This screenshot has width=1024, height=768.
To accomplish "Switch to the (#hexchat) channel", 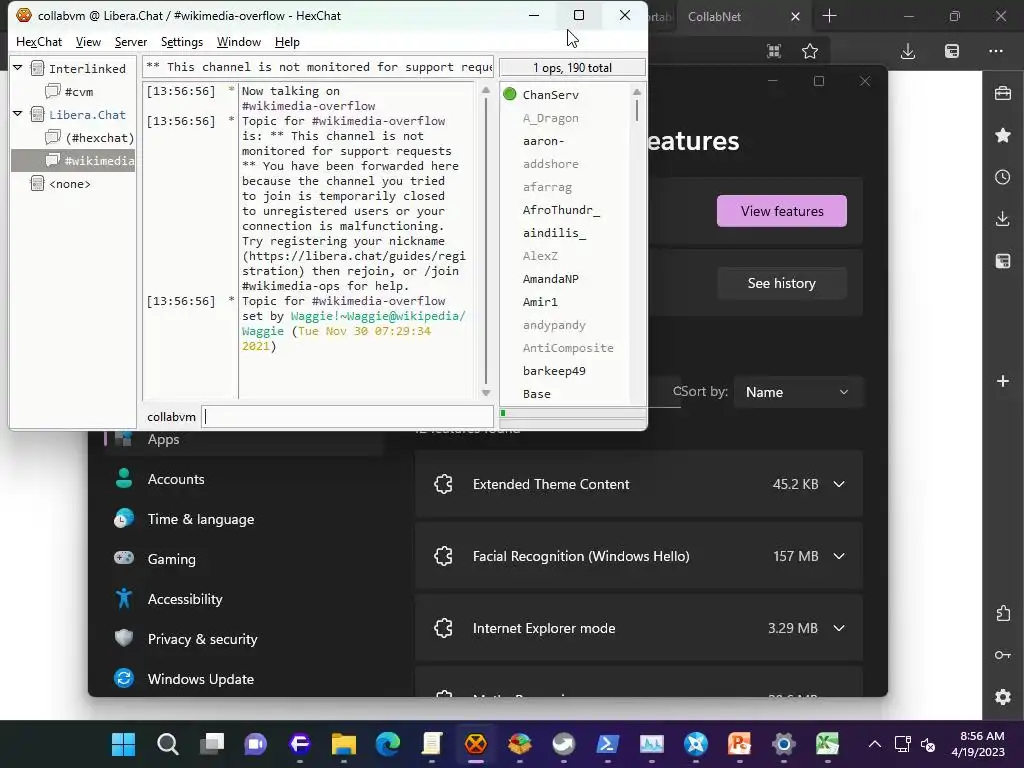I will (x=99, y=138).
